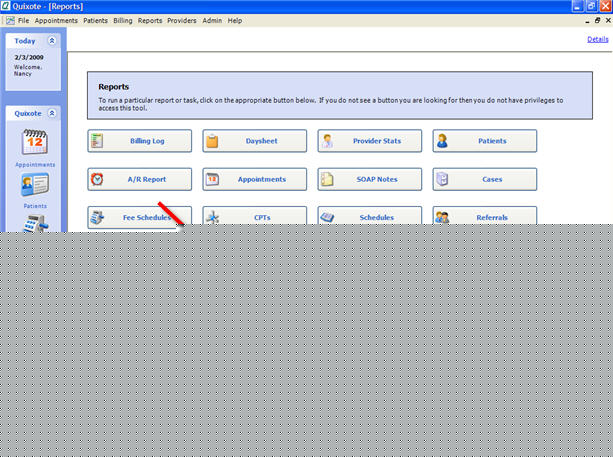Click the icon left of File menu
Viewport: 613px width, 457px height.
tap(10, 20)
